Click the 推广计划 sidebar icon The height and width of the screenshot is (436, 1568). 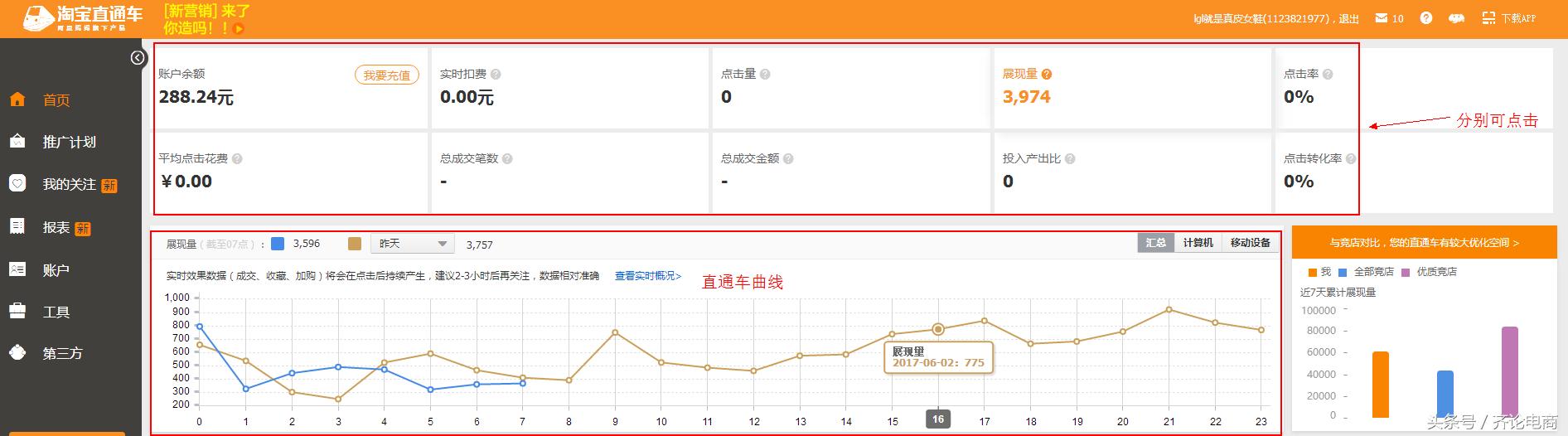(17, 141)
